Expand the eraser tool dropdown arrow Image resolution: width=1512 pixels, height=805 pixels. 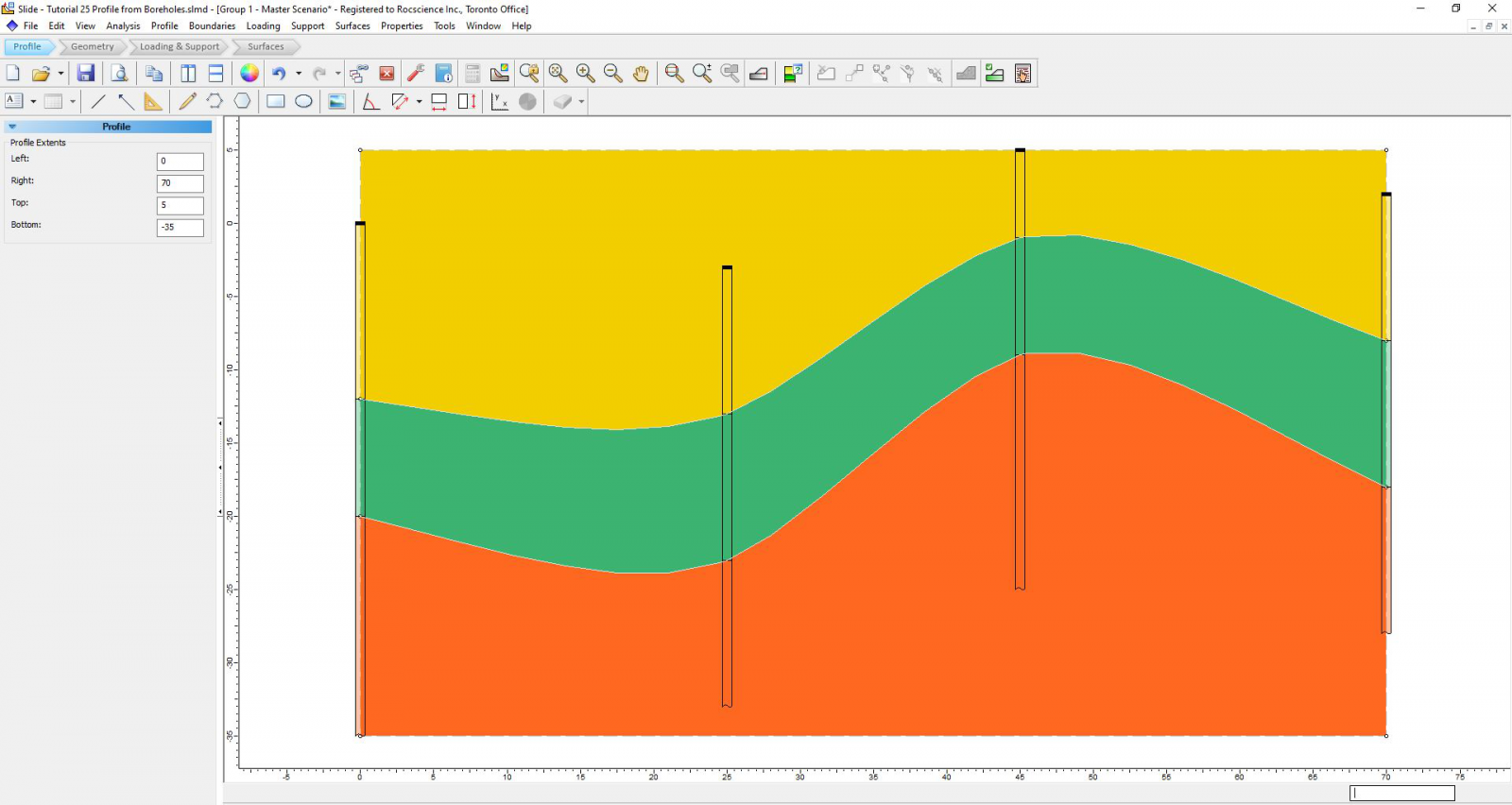(581, 101)
